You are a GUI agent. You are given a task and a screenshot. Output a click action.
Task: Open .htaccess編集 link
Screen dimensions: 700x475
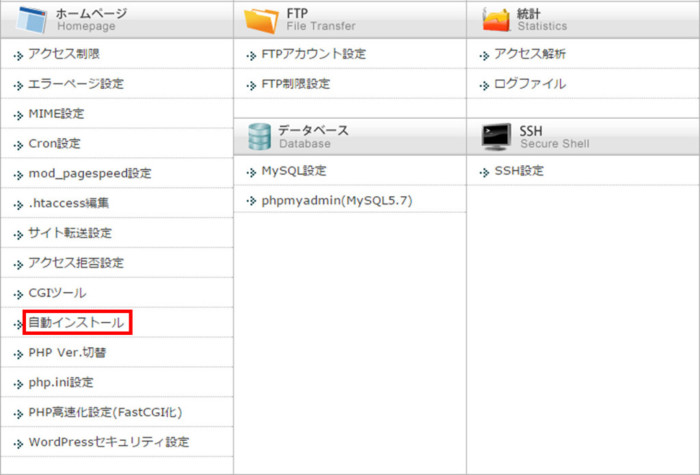tap(68, 203)
